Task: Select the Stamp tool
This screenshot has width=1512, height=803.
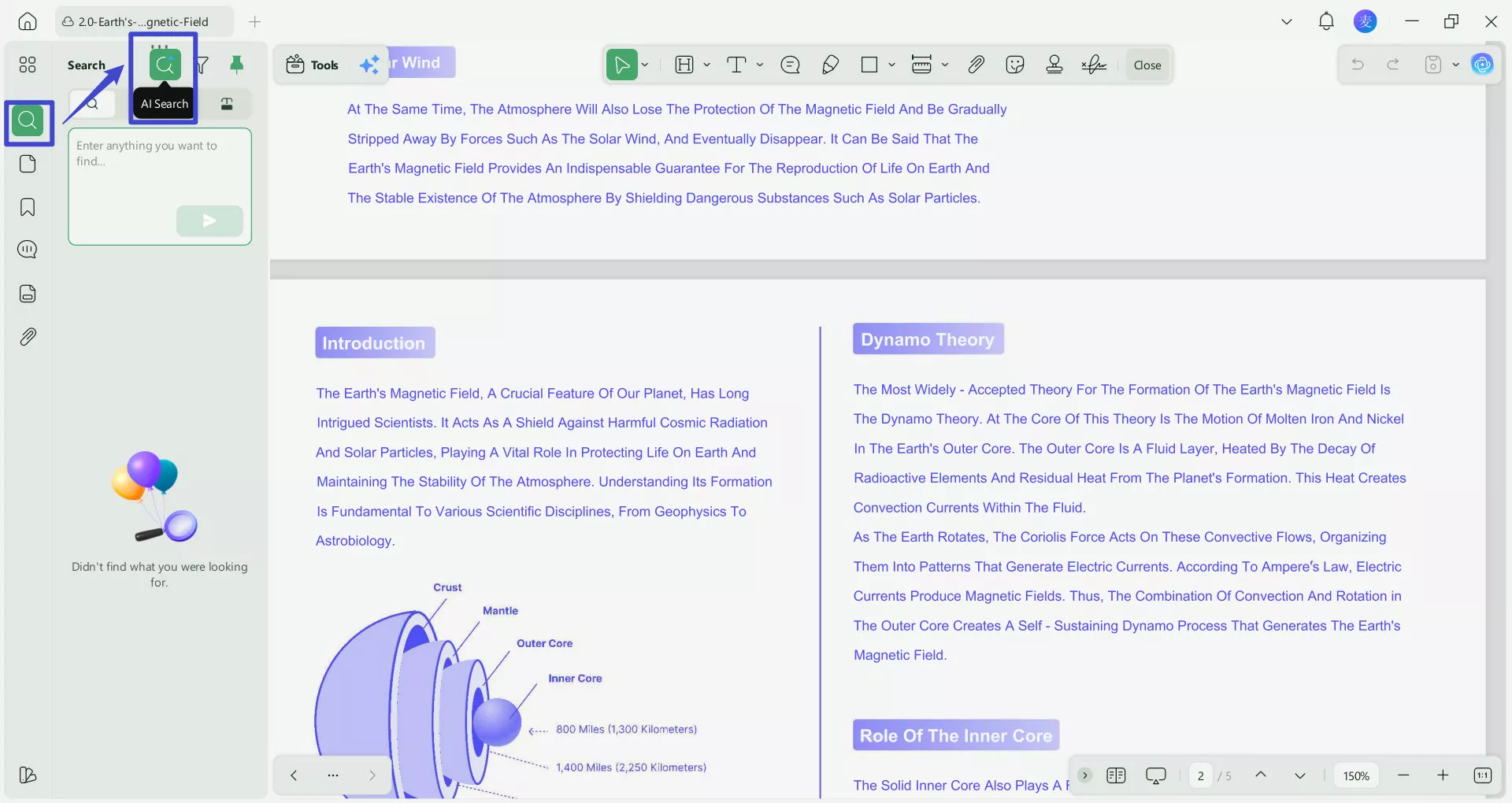Action: (x=1054, y=65)
